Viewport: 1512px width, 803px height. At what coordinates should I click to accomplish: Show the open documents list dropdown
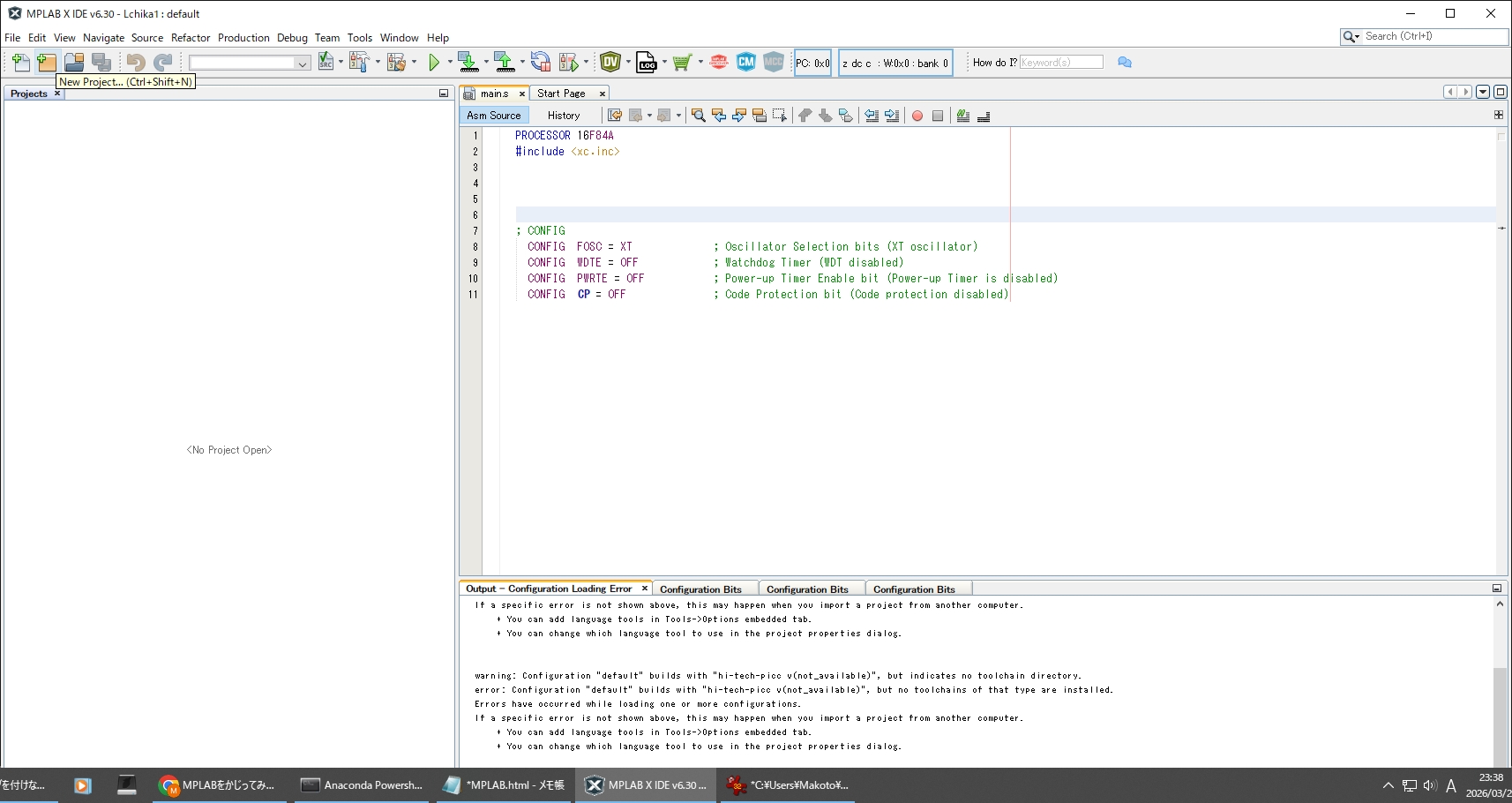(1483, 92)
